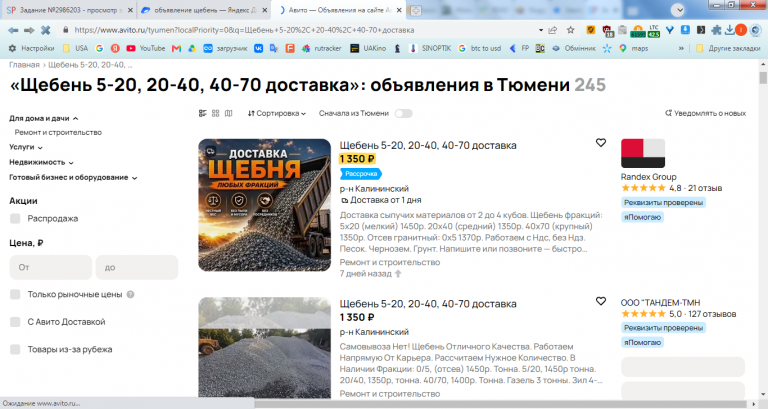Switch to list view layout icon
Image resolution: width=768 pixels, height=409 pixels.
pyautogui.click(x=203, y=113)
